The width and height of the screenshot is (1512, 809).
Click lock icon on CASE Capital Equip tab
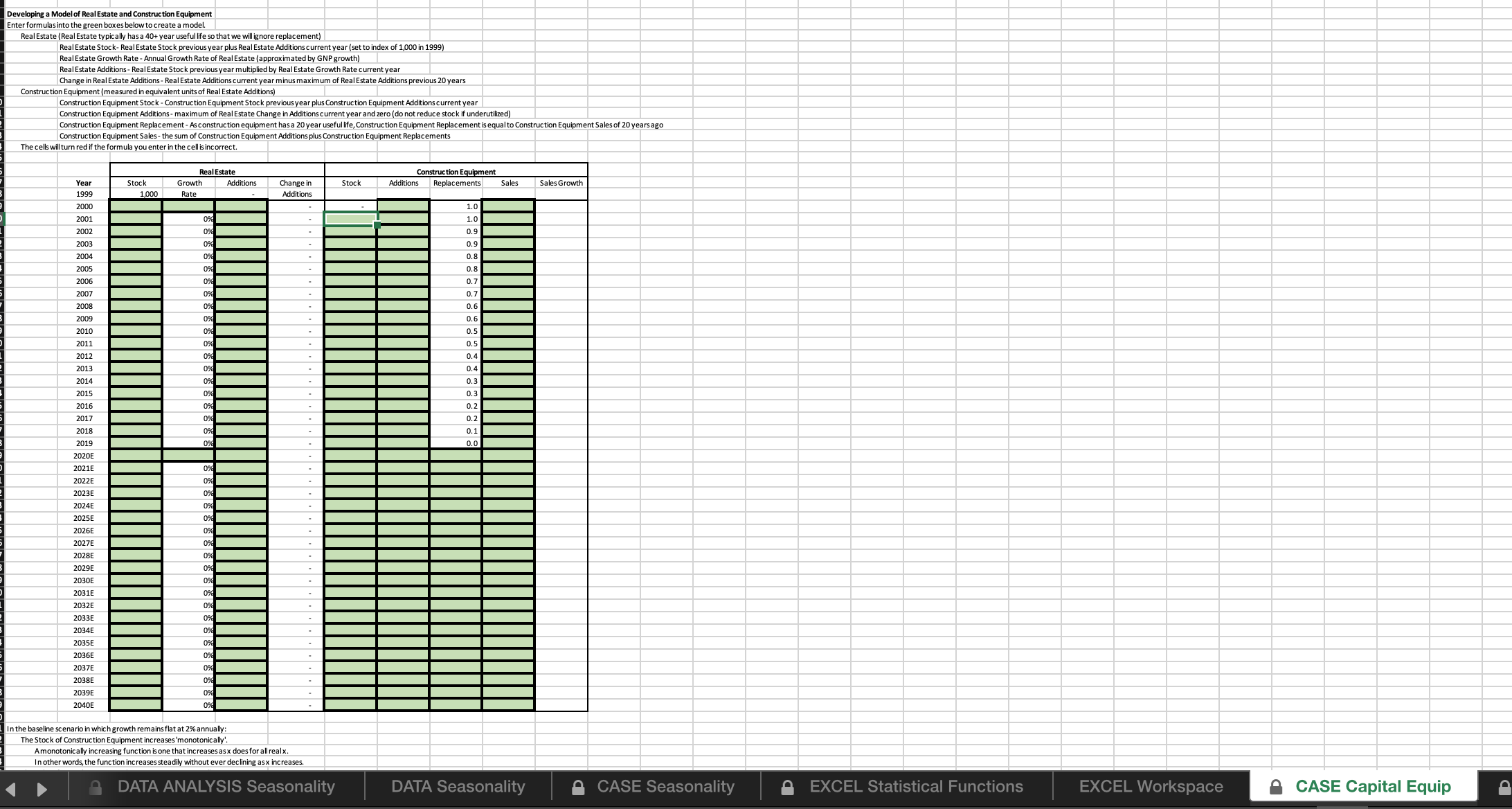[1276, 788]
